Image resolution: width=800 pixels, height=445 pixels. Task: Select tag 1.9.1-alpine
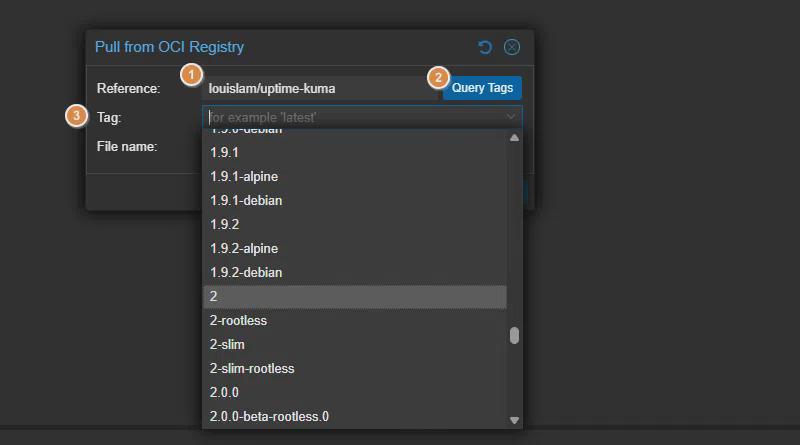[x=355, y=177]
